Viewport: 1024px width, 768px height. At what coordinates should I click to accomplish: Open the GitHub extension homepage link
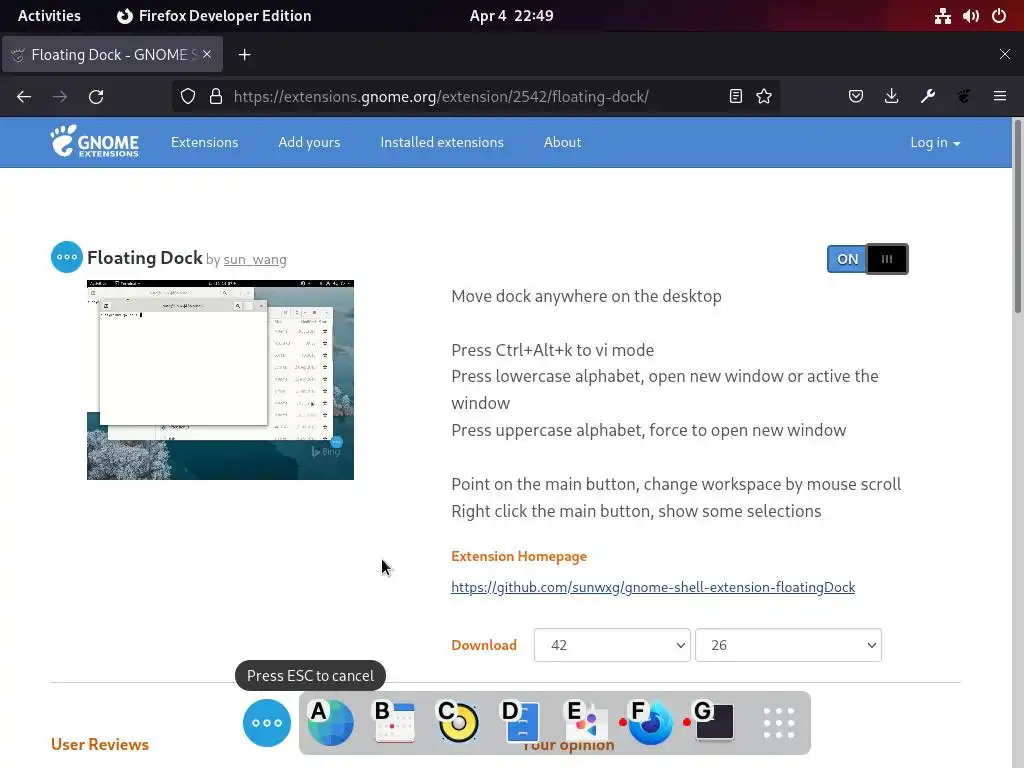[653, 587]
